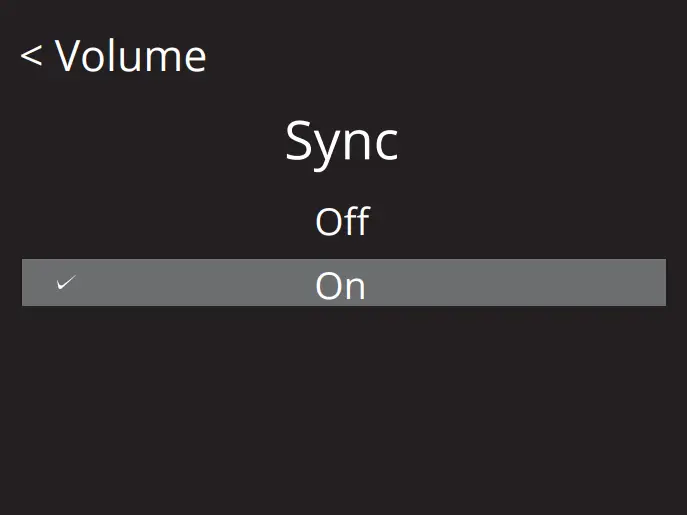Click the back chevron beside Volume

point(31,57)
